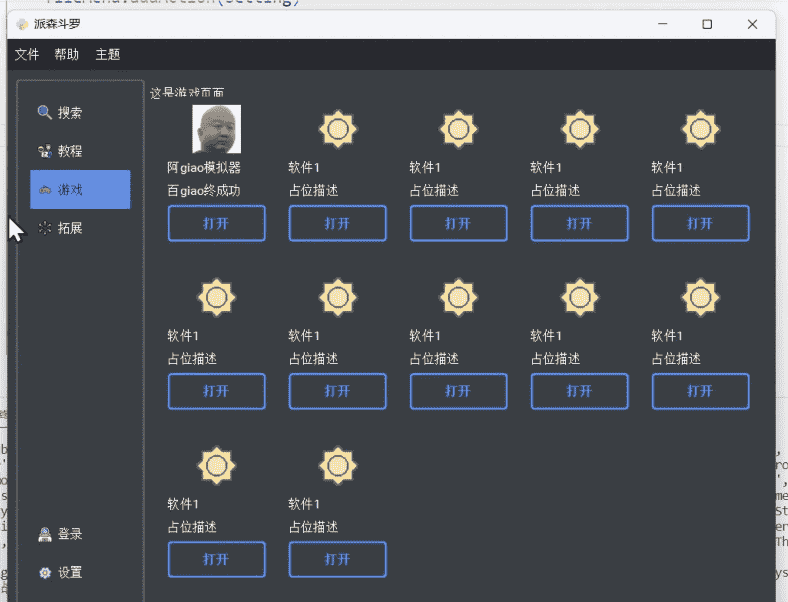The height and width of the screenshot is (602, 788).
Task: Open the 拓展 extensions sidebar icon
Action: (45, 228)
